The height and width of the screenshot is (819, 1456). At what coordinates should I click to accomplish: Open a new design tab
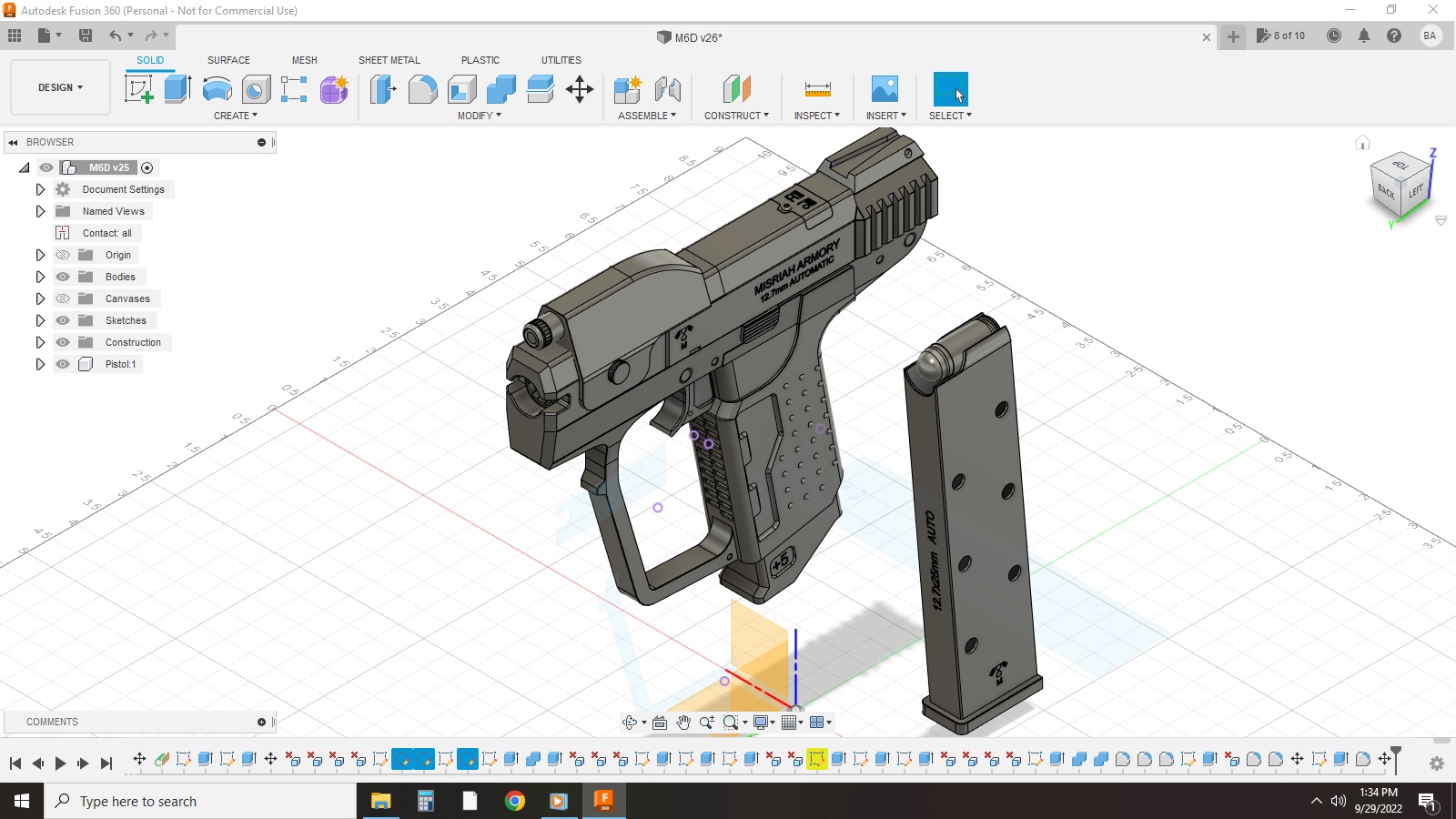coord(1233,36)
